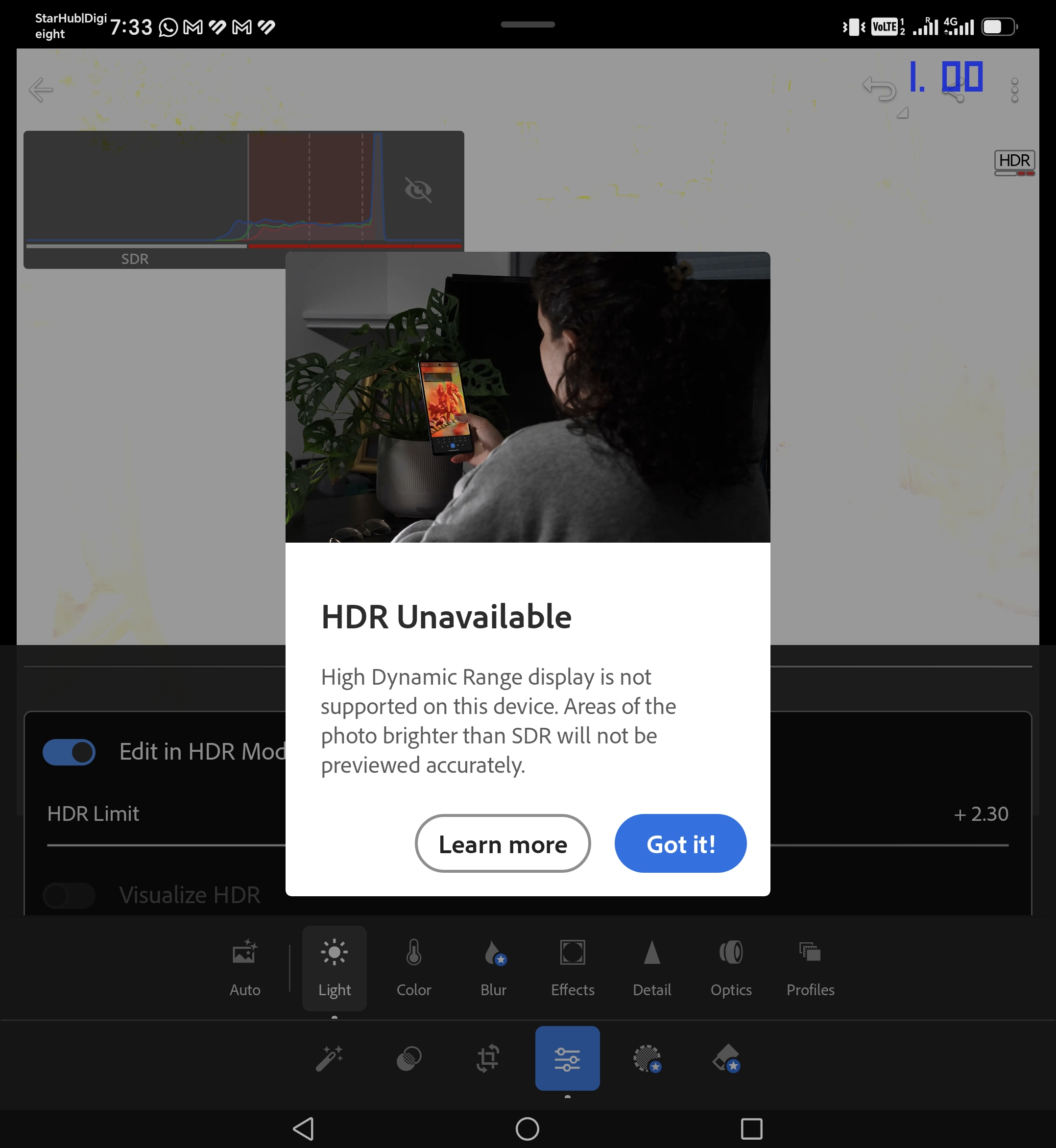The height and width of the screenshot is (1148, 1056).
Task: Tap the Android home navigation button
Action: coord(527,1128)
